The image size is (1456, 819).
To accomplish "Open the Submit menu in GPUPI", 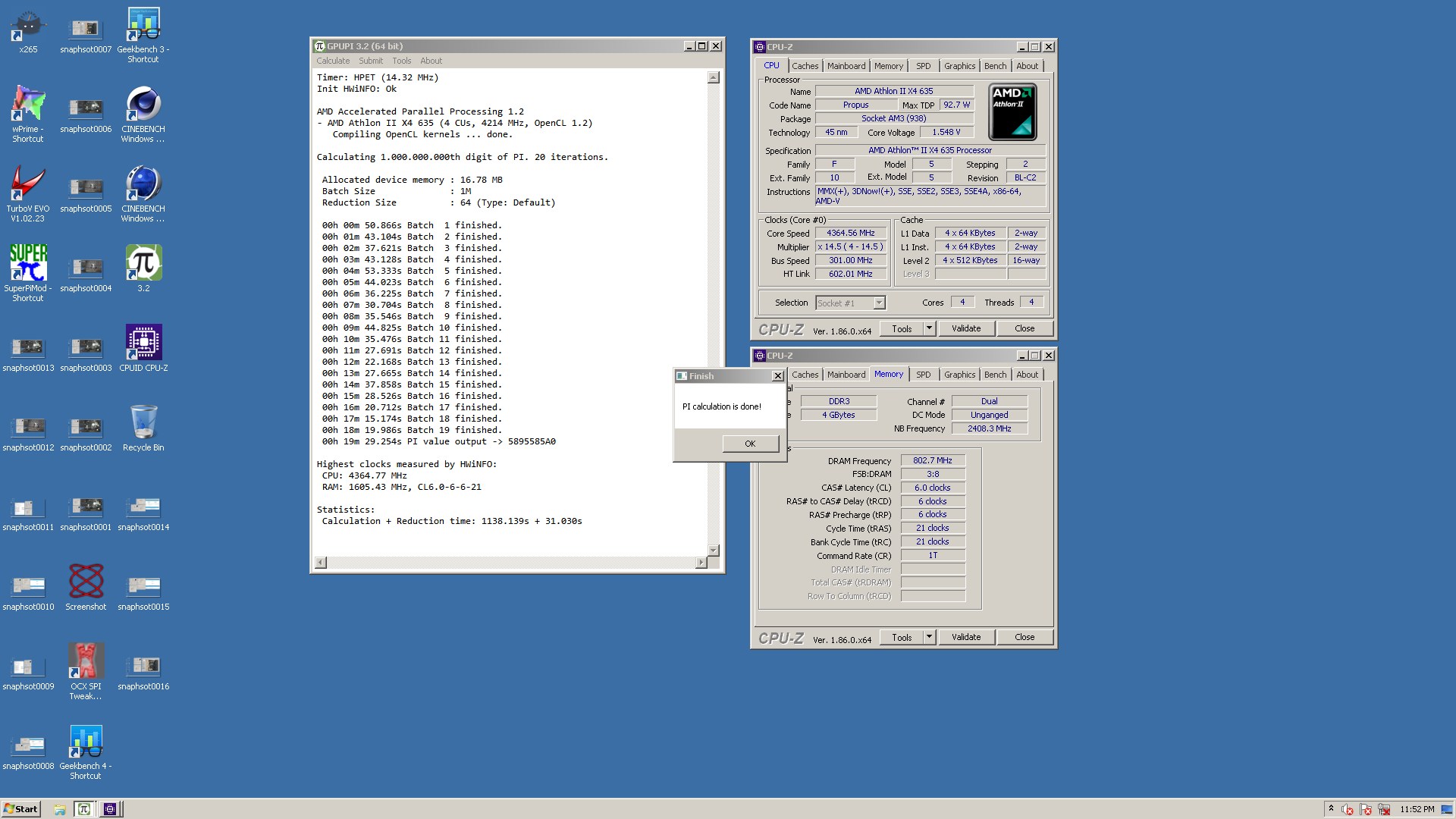I will click(x=371, y=61).
